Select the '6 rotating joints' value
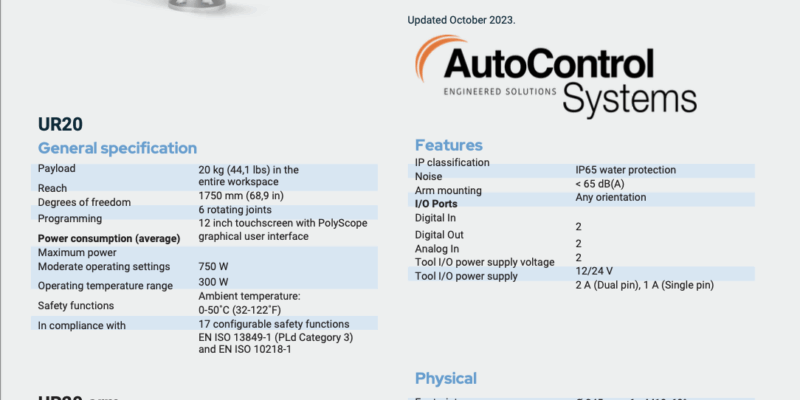Image resolution: width=800 pixels, height=400 pixels. [235, 210]
